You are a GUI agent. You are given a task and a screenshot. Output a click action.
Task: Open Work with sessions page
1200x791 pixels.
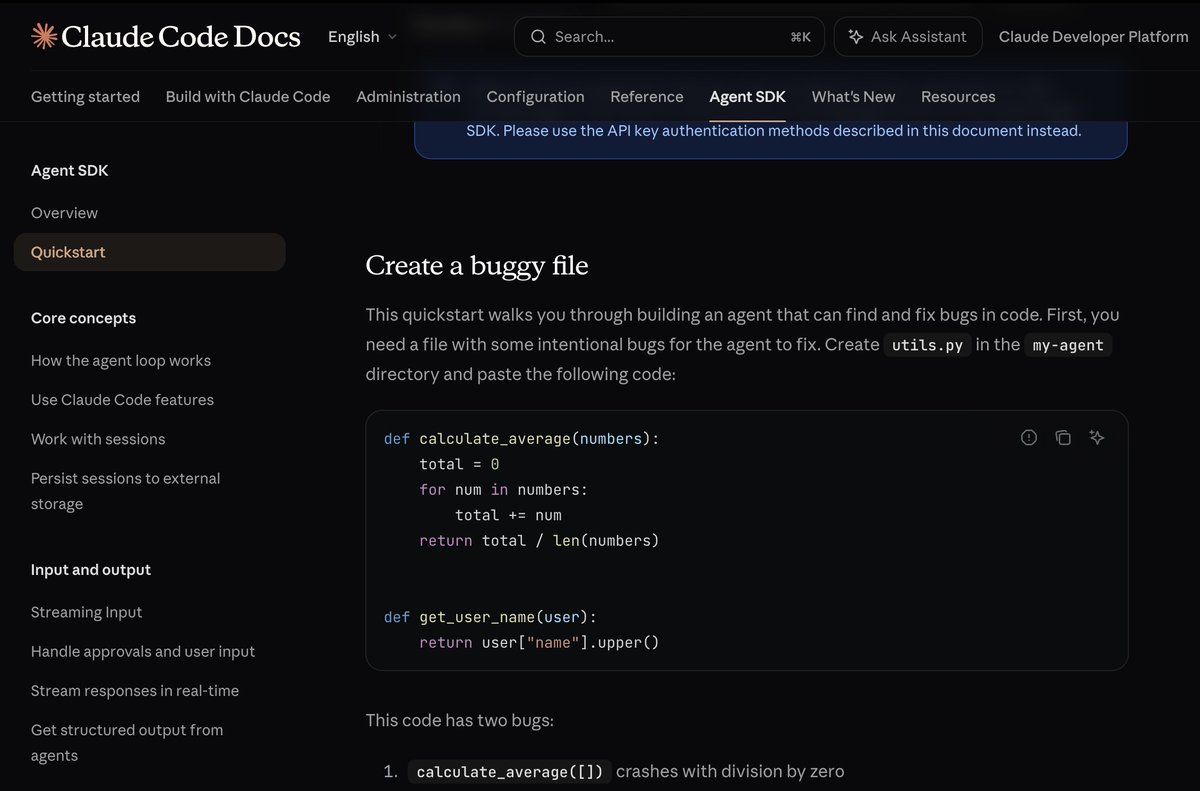click(x=98, y=439)
